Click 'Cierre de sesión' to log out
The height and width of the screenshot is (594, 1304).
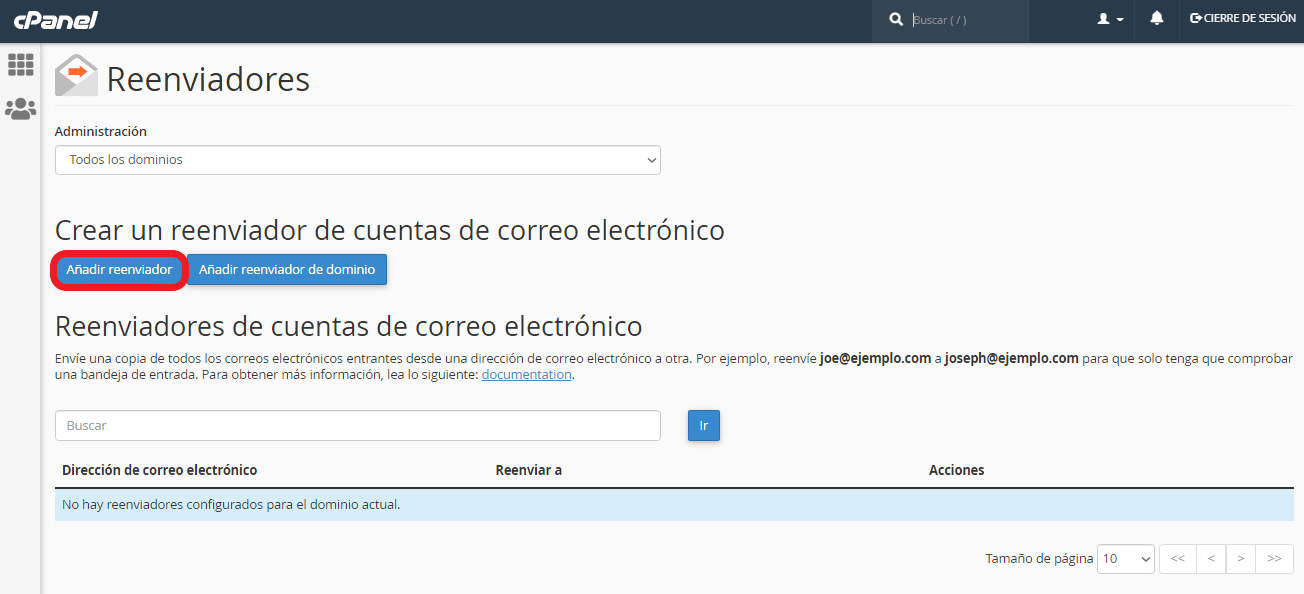click(x=1242, y=19)
